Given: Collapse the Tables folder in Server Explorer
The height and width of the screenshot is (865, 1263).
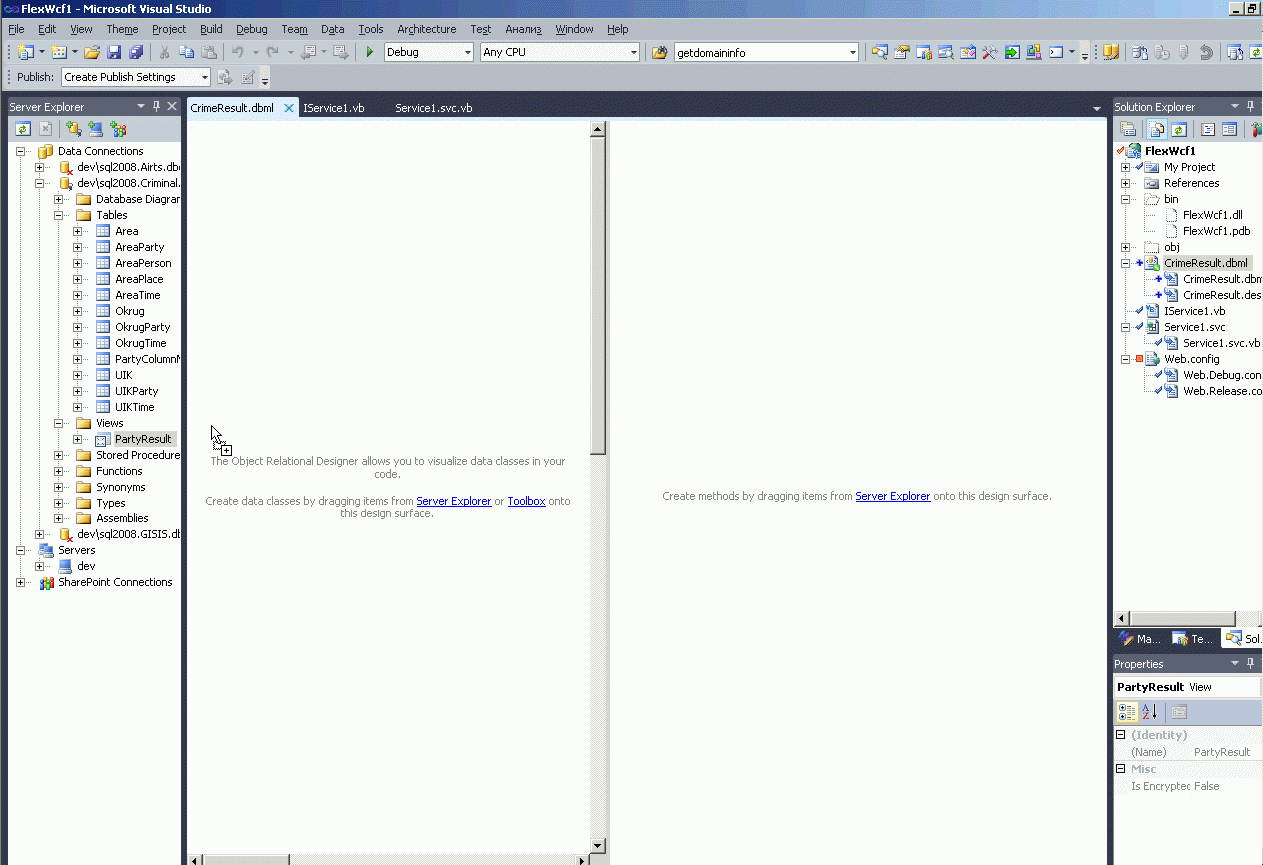Looking at the screenshot, I should 59,215.
